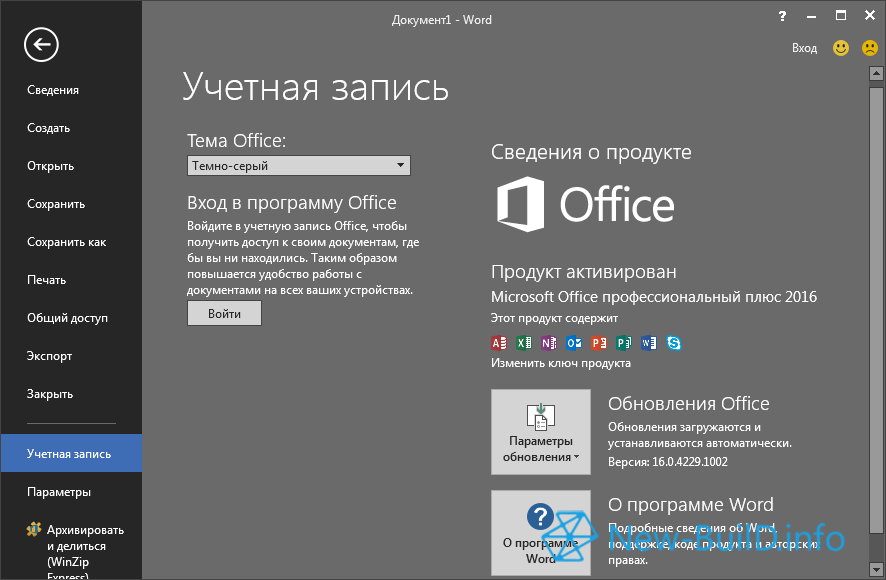886x580 pixels.
Task: Click the scrollbar down arrow
Action: (876, 569)
